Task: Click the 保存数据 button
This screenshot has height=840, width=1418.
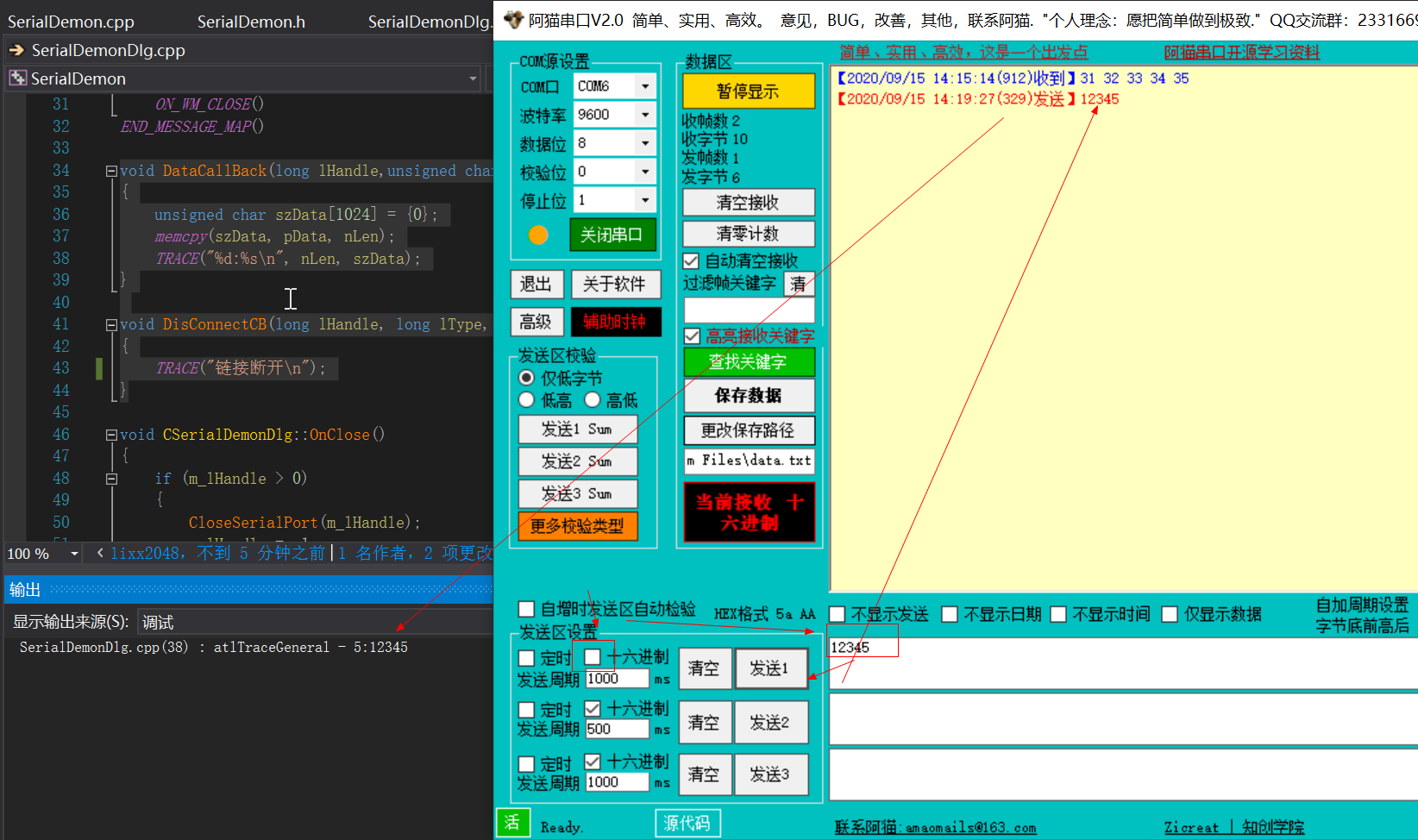Action: [749, 396]
